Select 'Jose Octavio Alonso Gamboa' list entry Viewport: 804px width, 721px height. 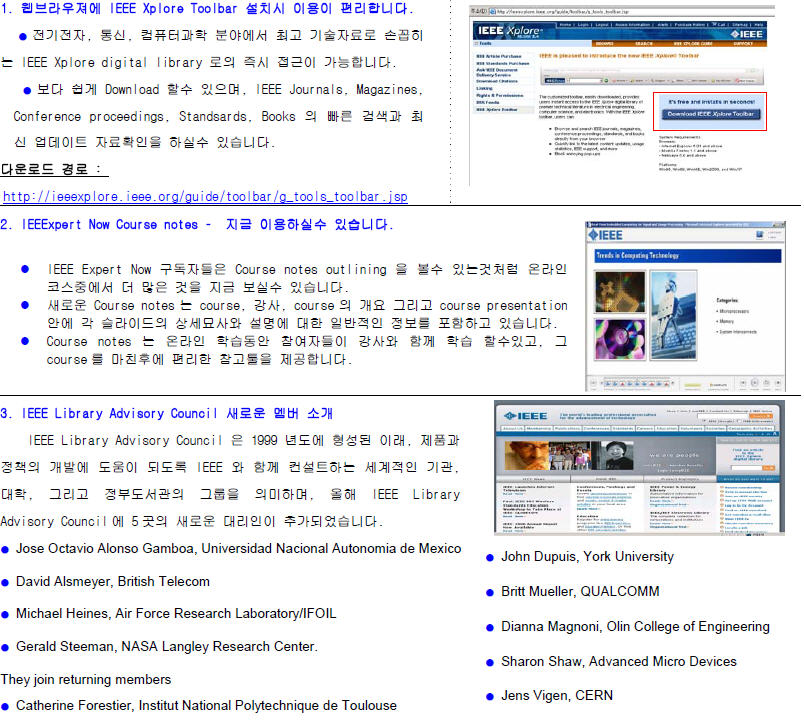pos(238,549)
